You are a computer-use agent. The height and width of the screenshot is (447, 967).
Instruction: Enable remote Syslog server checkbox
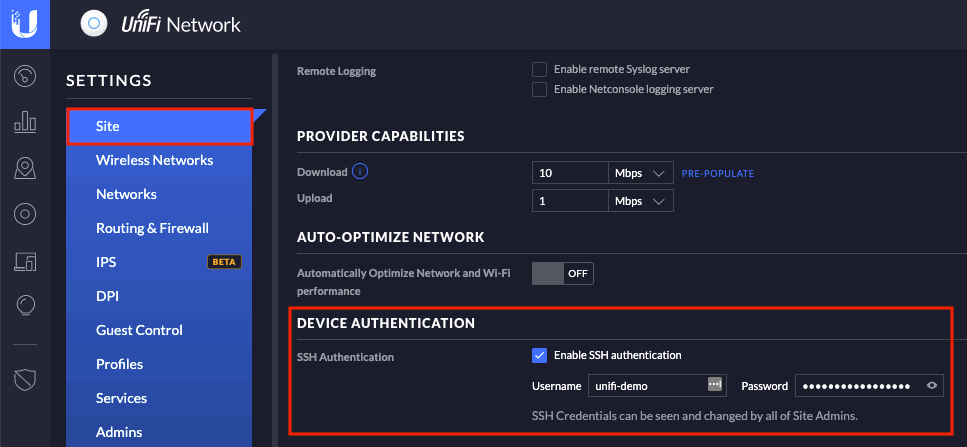pyautogui.click(x=540, y=69)
